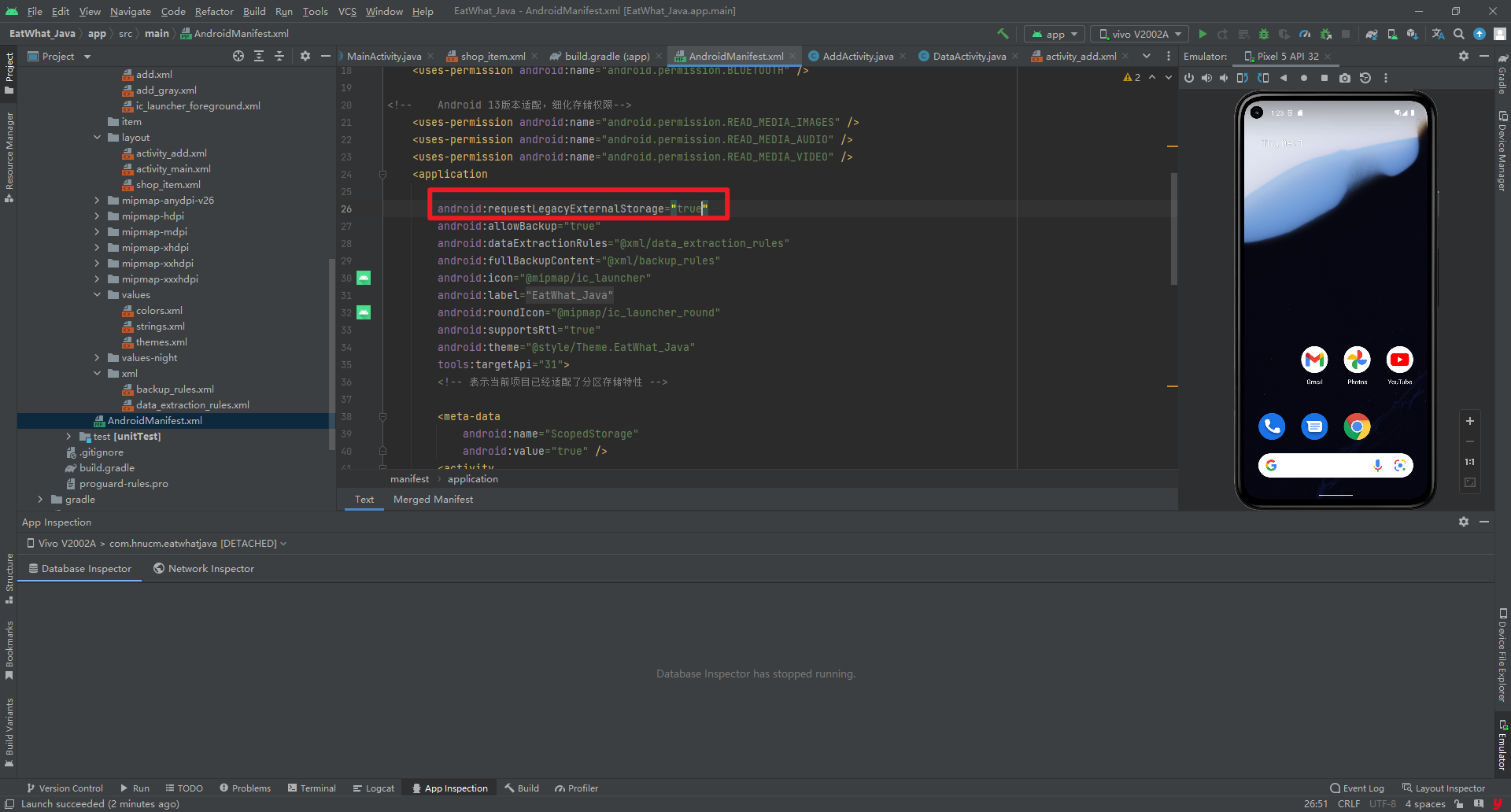Open emulator snapshots icon
This screenshot has height=812, width=1511.
pos(1365,78)
